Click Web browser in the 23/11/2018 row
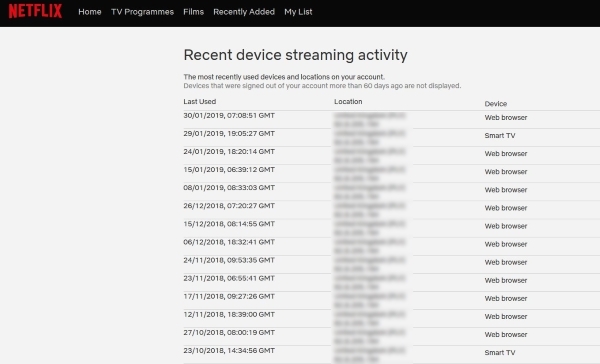The image size is (600, 364). pos(506,280)
